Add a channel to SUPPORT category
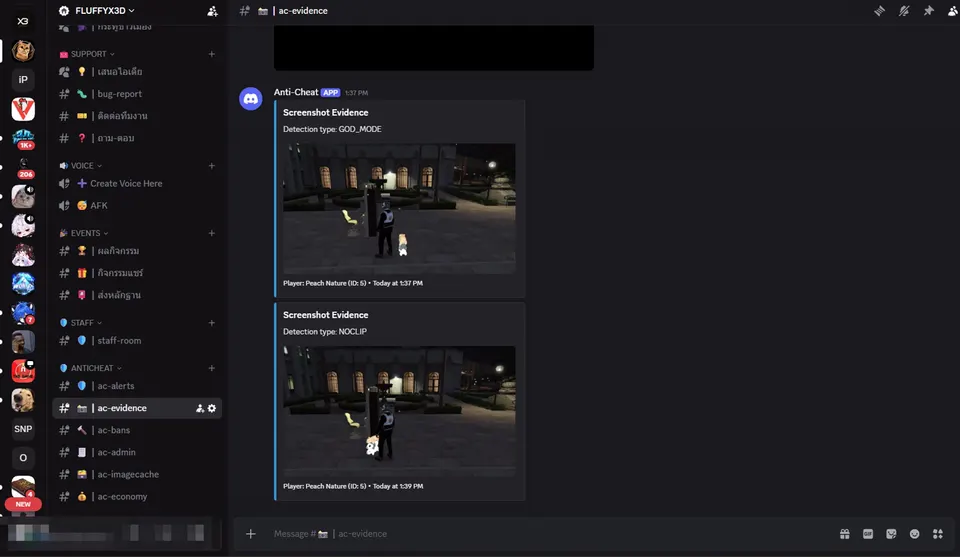960x557 pixels. (x=212, y=54)
